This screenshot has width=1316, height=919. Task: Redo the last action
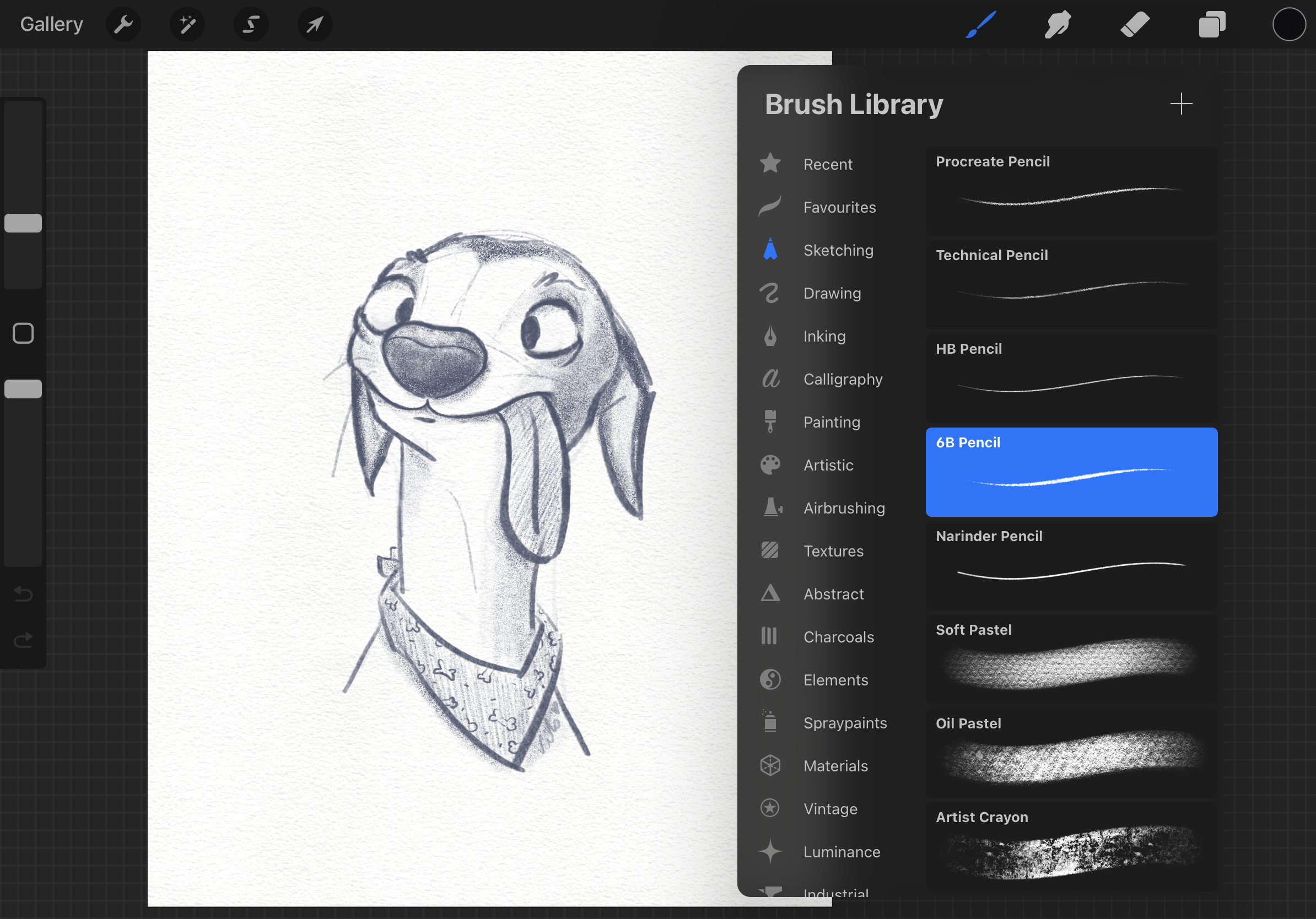tap(23, 640)
